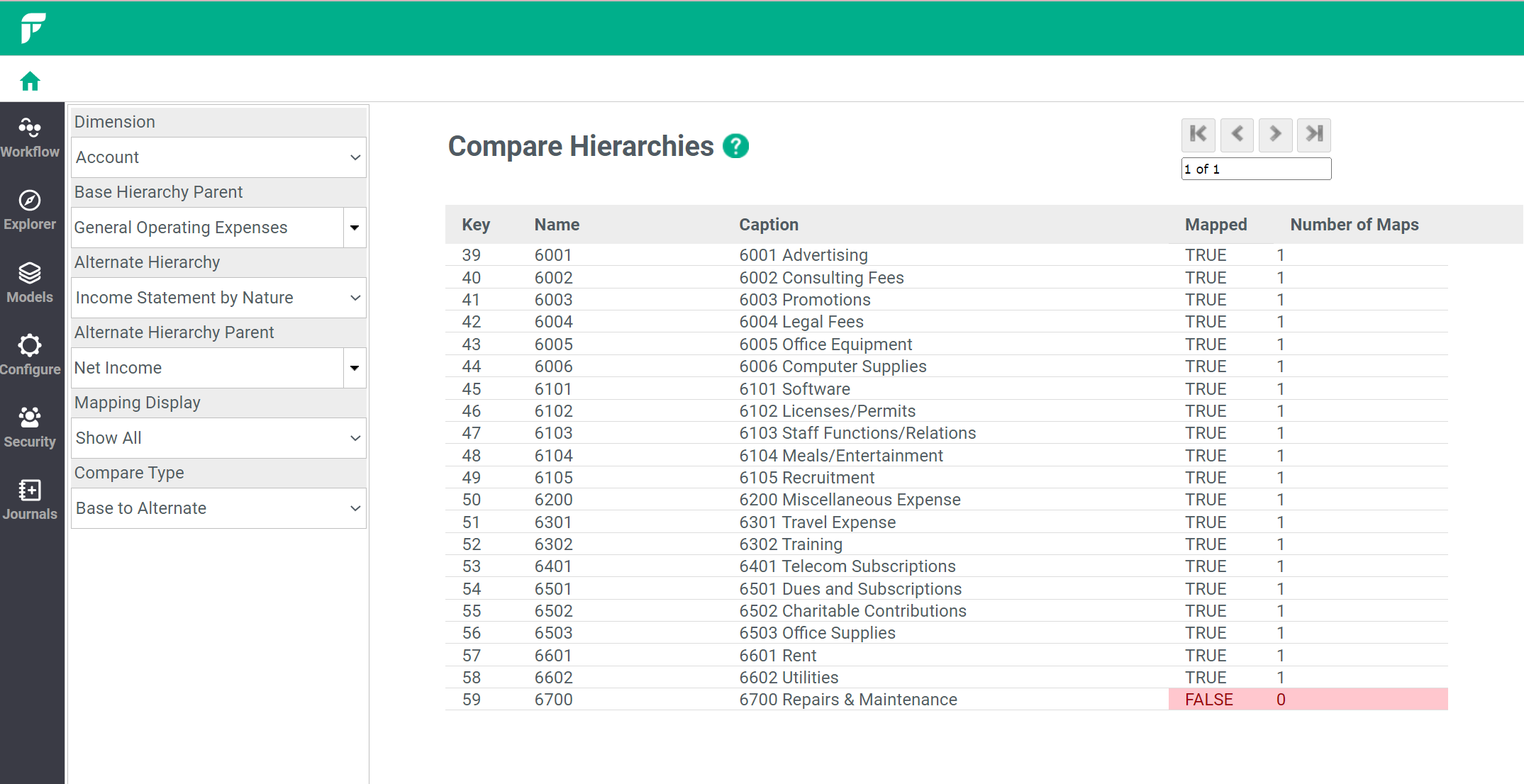1524x784 pixels.
Task: Select the 6002 Consulting Fees caption
Action: [821, 278]
